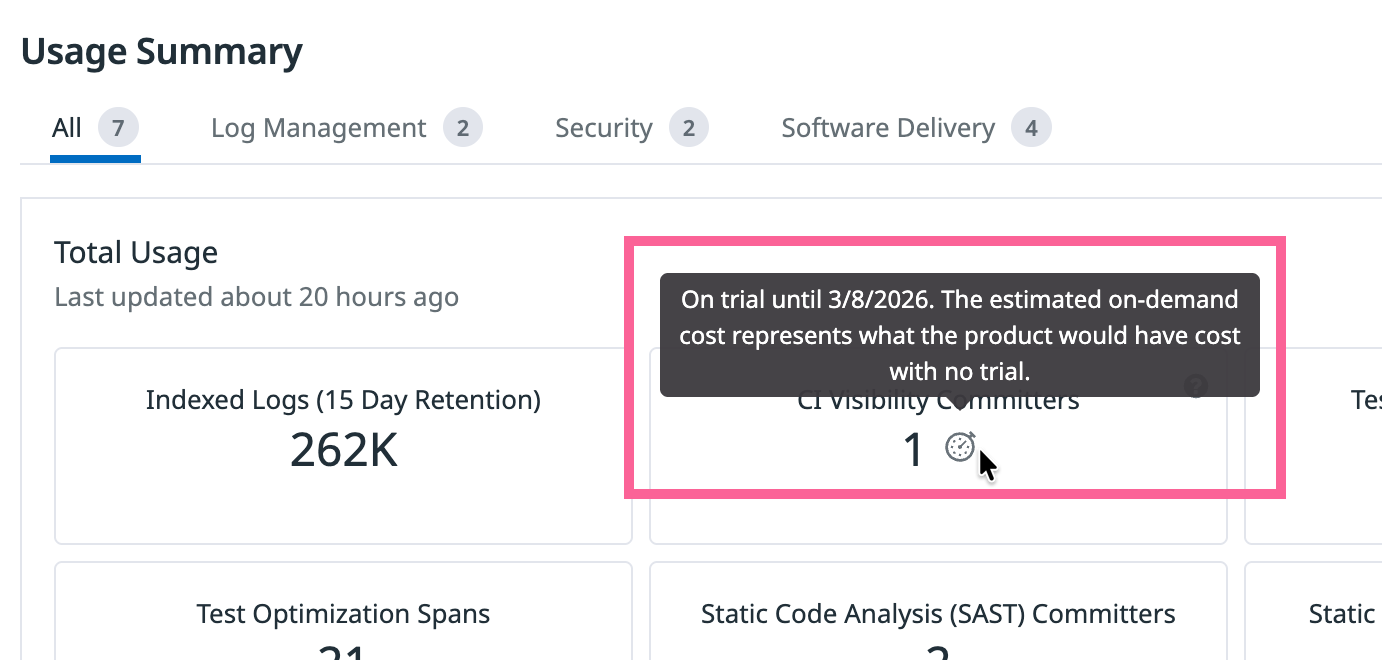1382x660 pixels.
Task: Click the Usage Summary heading
Action: click(x=162, y=52)
